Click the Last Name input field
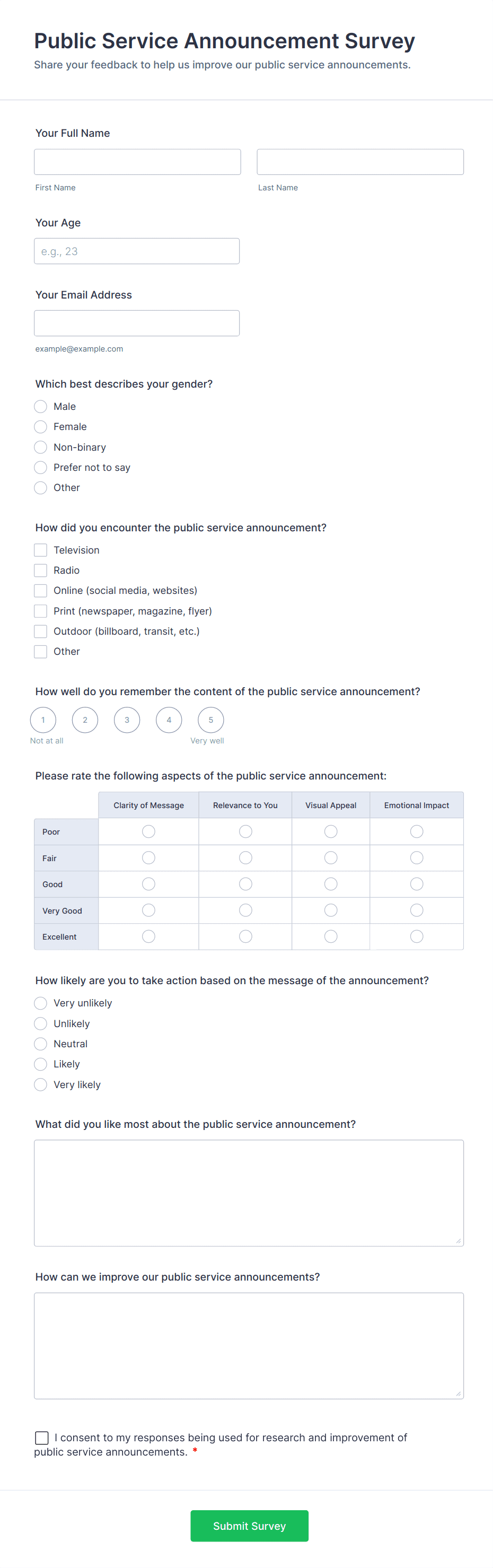The height and width of the screenshot is (1568, 493). 360,161
